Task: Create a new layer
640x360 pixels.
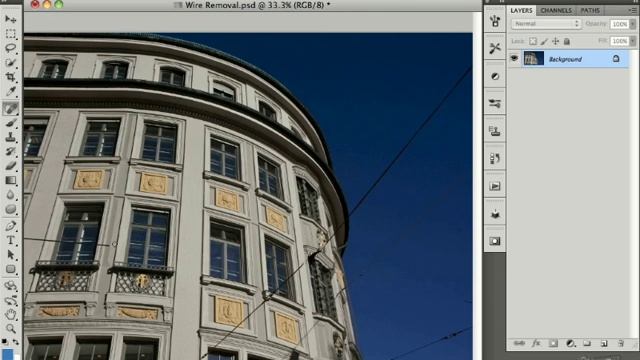Action: (604, 344)
